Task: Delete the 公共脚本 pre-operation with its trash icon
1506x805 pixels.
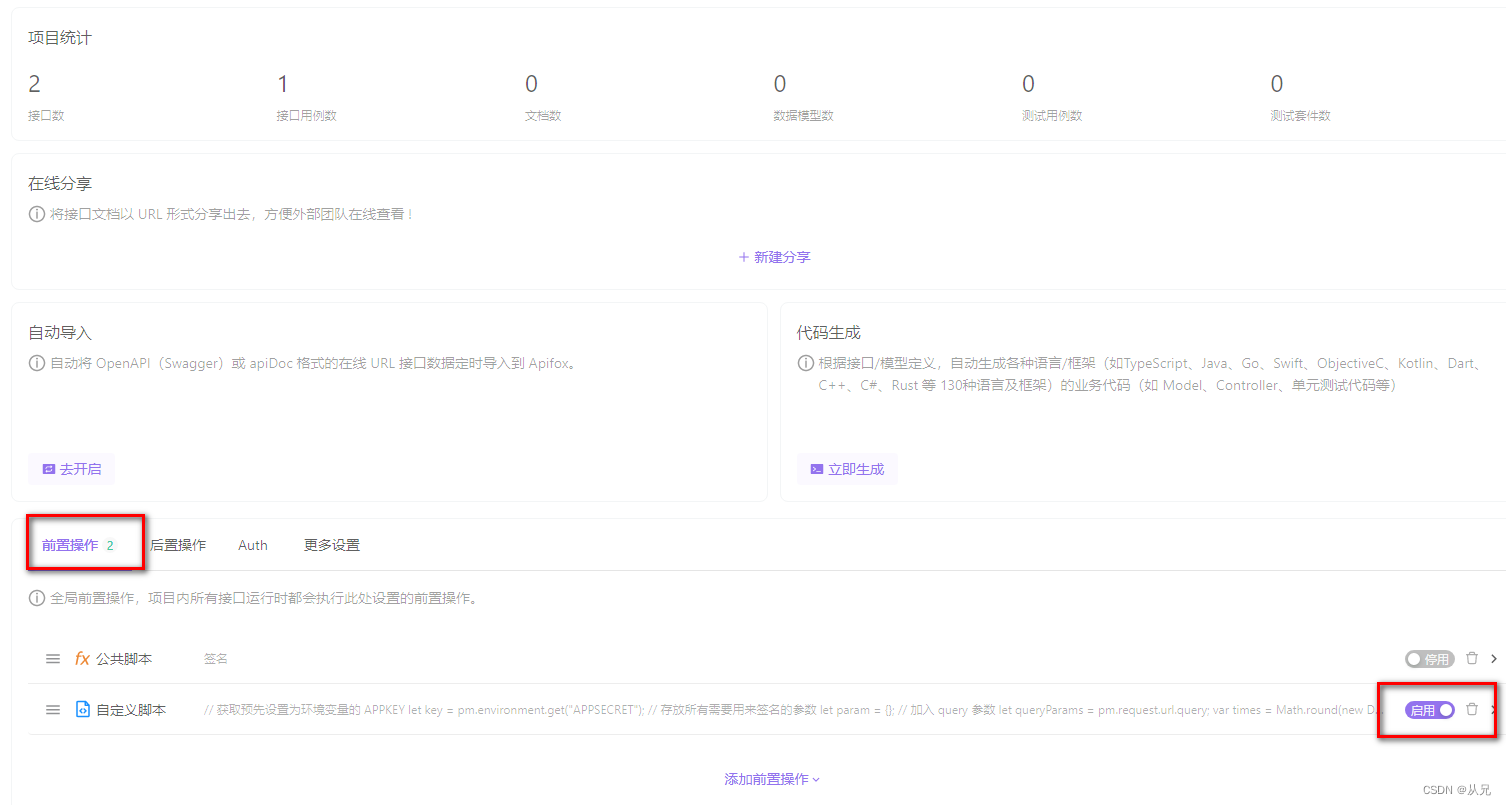Action: pyautogui.click(x=1472, y=658)
